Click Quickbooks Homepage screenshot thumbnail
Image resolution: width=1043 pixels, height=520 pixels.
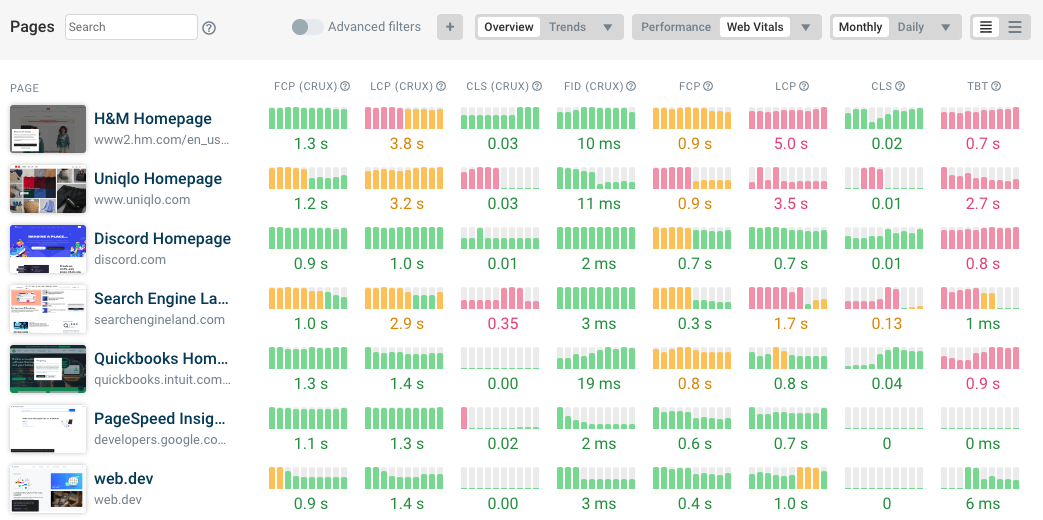coord(48,368)
